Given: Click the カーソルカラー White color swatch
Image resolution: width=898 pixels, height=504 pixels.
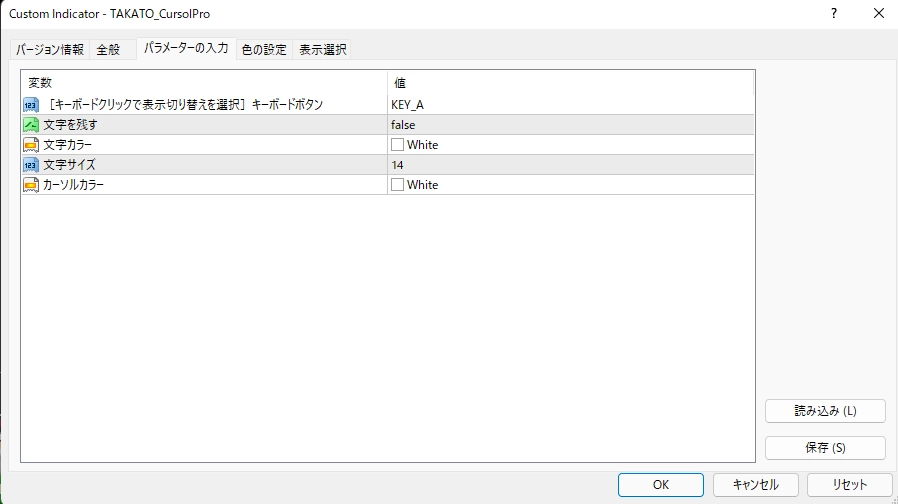Looking at the screenshot, I should tap(398, 184).
